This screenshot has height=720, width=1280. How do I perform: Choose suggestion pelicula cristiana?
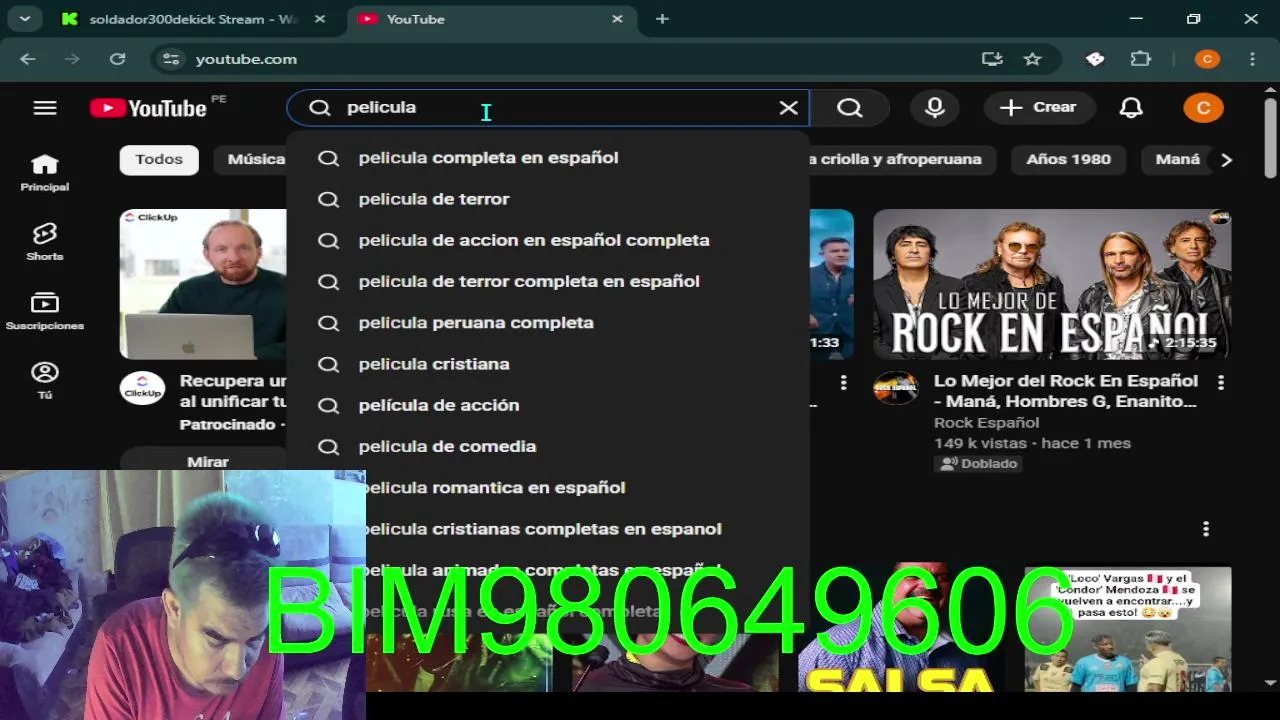click(548, 364)
